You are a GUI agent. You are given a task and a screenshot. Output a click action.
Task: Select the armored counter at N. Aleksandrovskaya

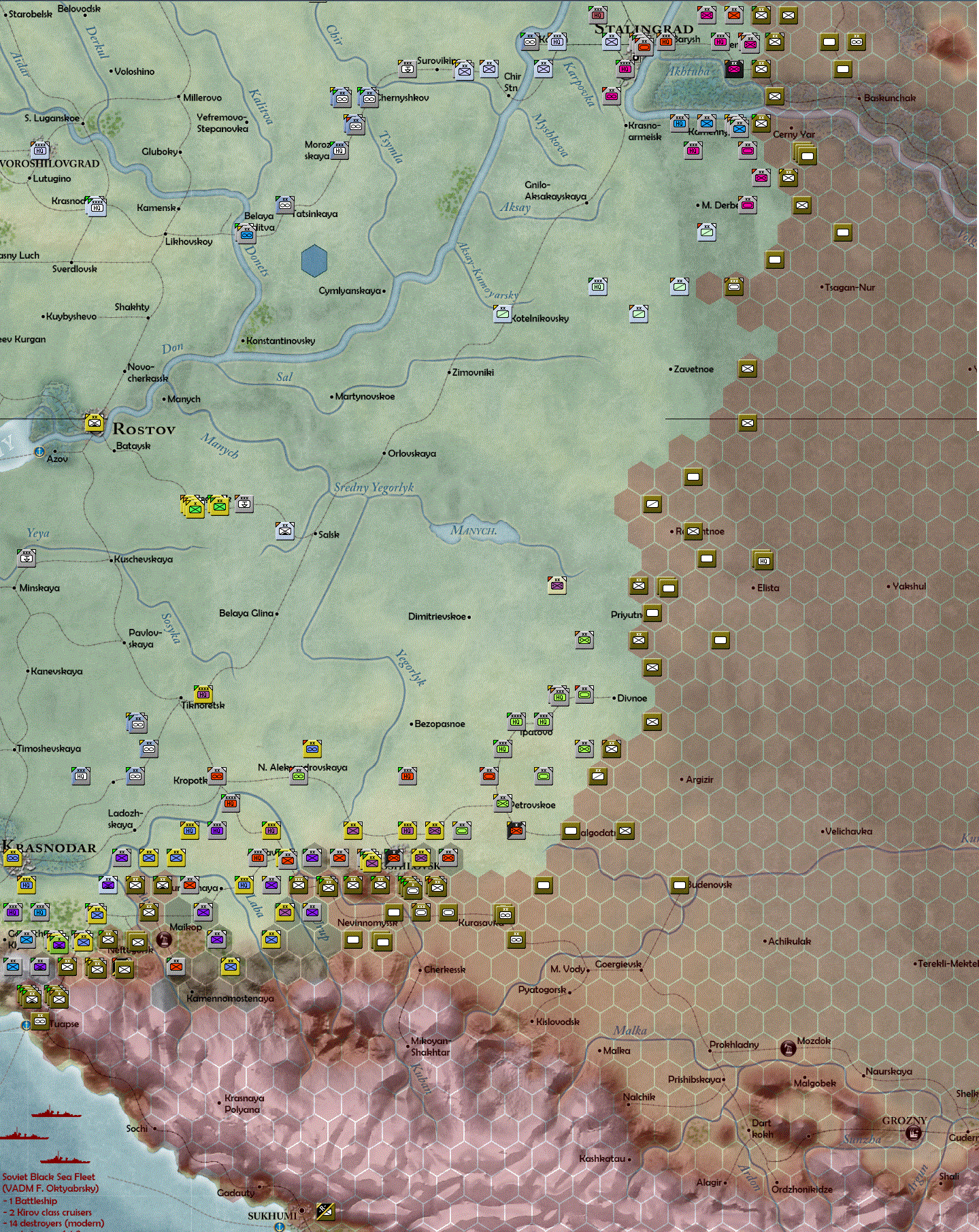[299, 775]
